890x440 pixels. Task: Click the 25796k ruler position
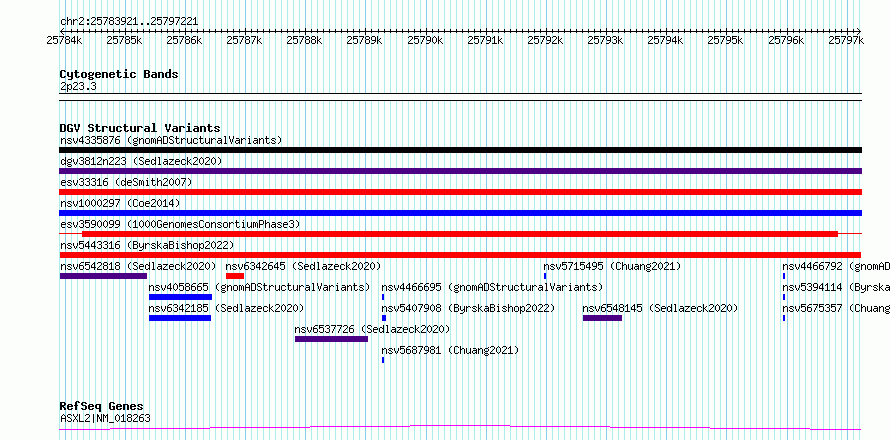786,40
